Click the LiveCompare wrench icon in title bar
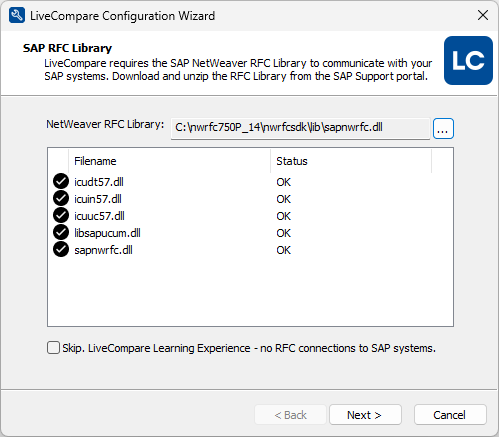Image resolution: width=499 pixels, height=437 pixels. point(17,16)
